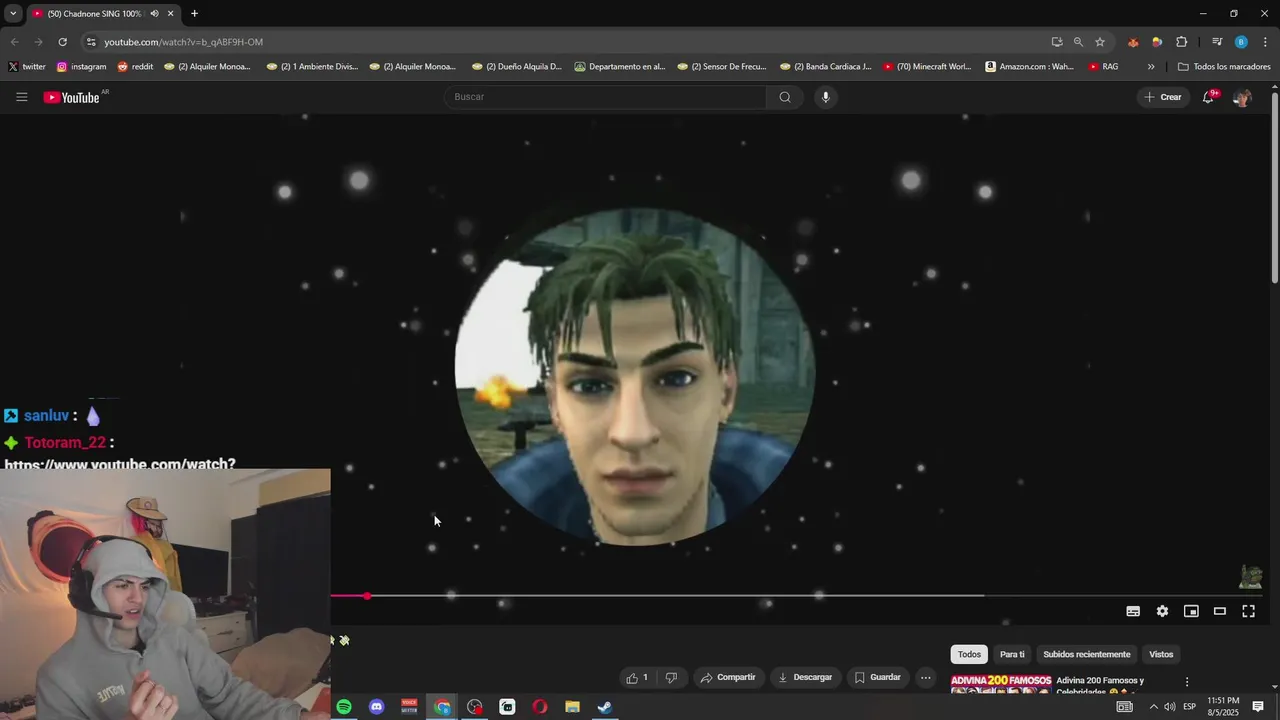Select the Vistos filter chip
1280x720 pixels.
click(1161, 654)
